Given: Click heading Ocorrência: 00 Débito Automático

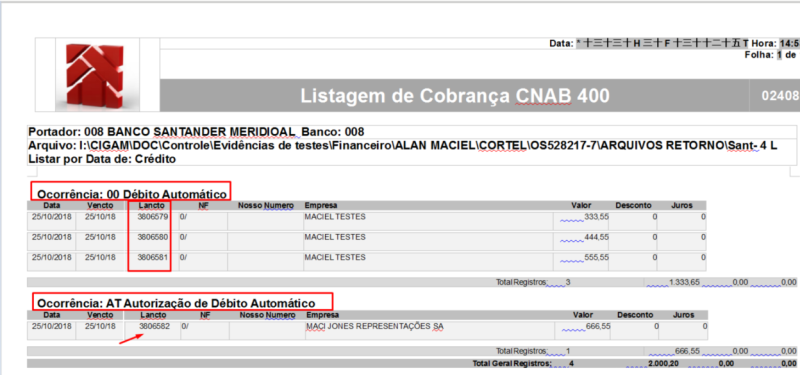Looking at the screenshot, I should click(132, 194).
